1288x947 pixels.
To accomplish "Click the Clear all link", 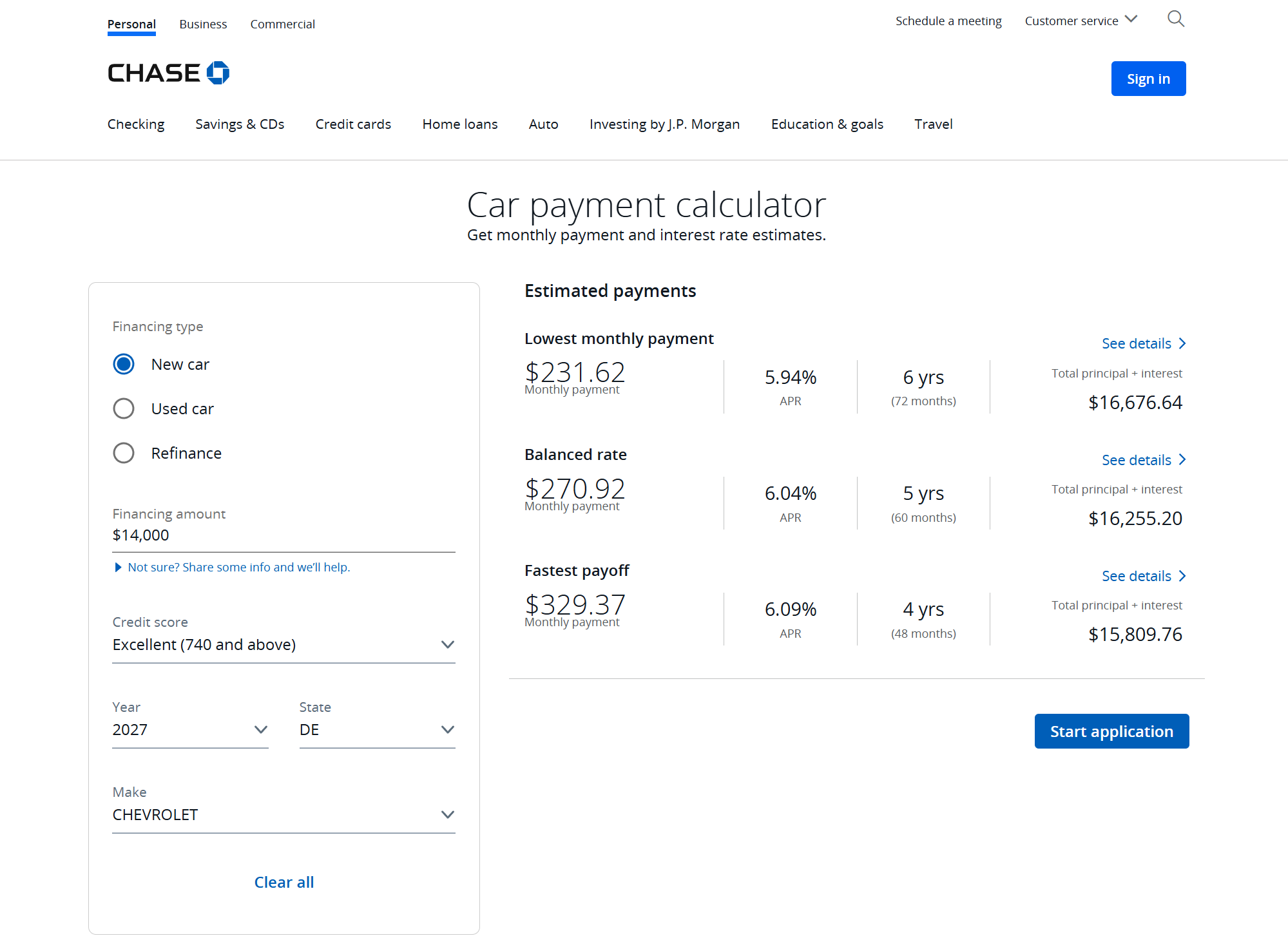I will tap(284, 883).
